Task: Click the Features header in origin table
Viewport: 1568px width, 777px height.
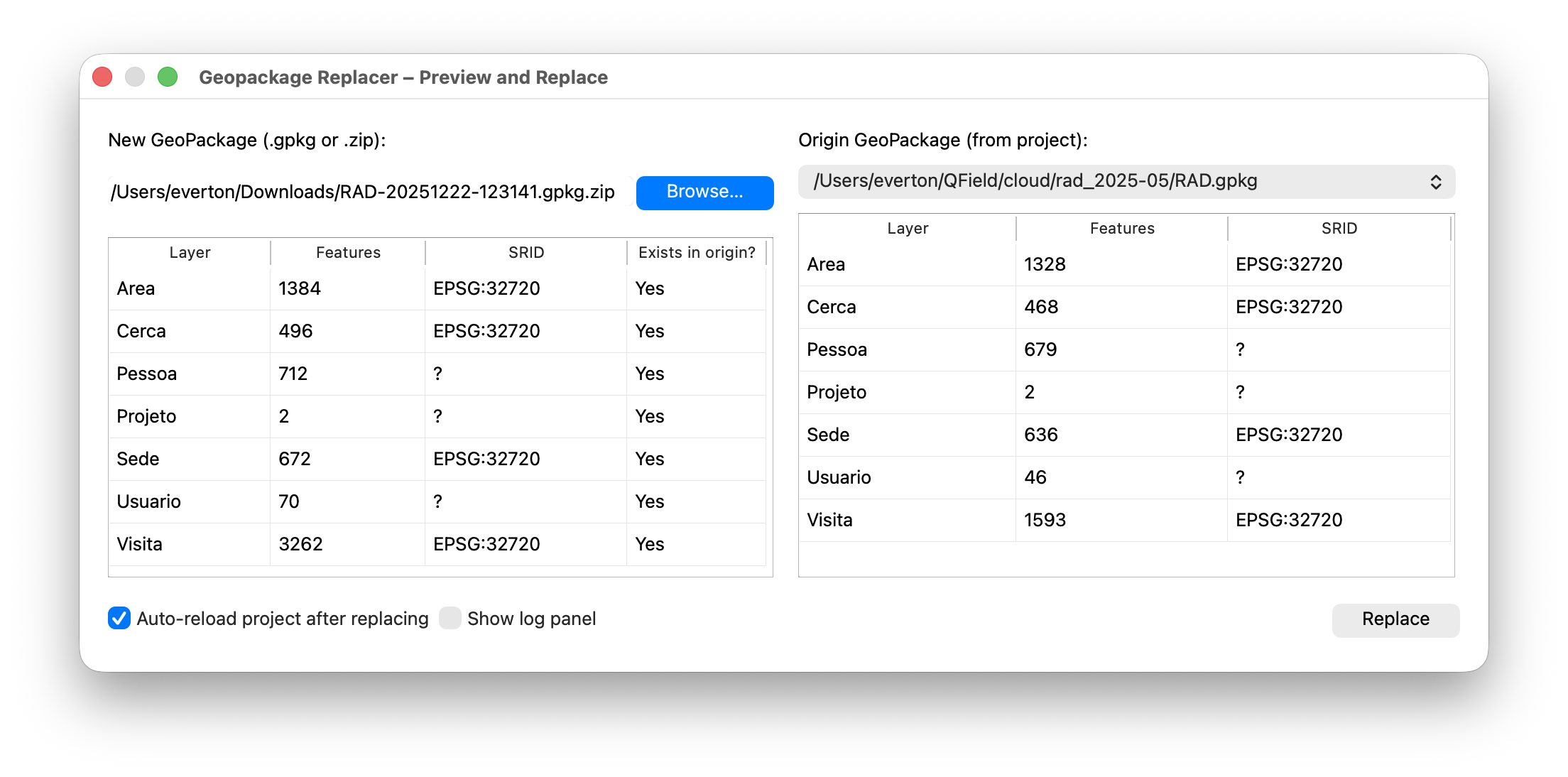Action: point(1122,229)
